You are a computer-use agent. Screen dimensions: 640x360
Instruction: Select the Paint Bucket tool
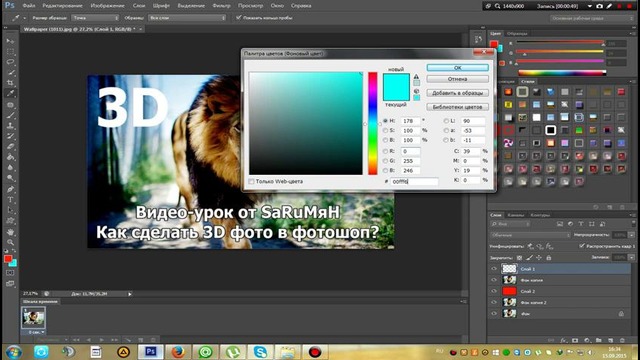[10, 157]
